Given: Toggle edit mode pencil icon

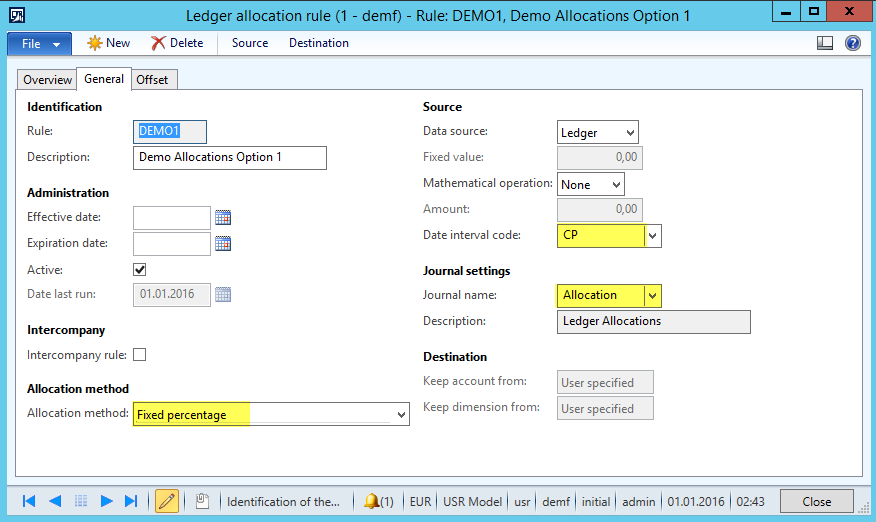Looking at the screenshot, I should (167, 501).
